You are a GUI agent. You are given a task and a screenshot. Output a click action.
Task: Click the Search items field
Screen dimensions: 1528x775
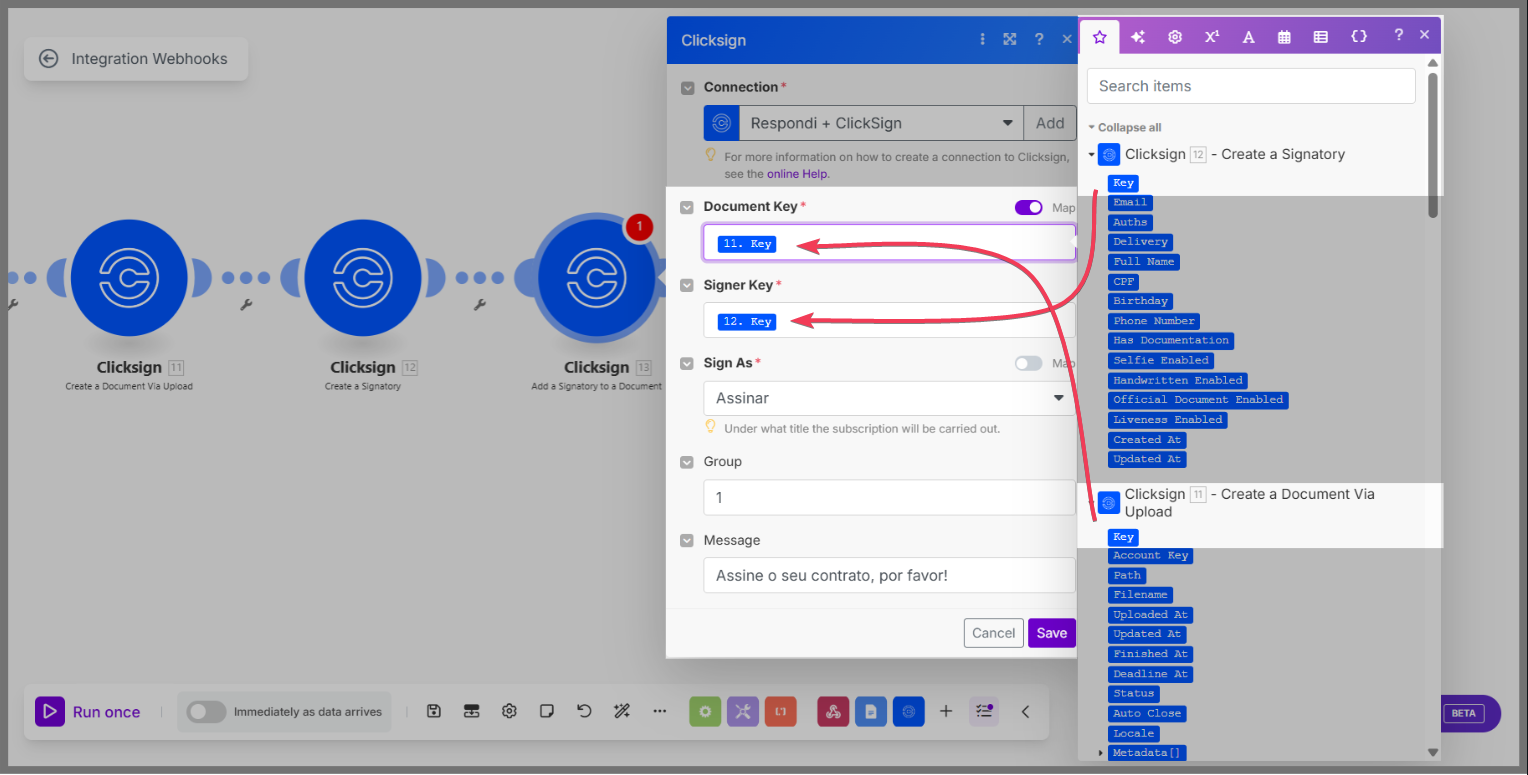[x=1251, y=86]
